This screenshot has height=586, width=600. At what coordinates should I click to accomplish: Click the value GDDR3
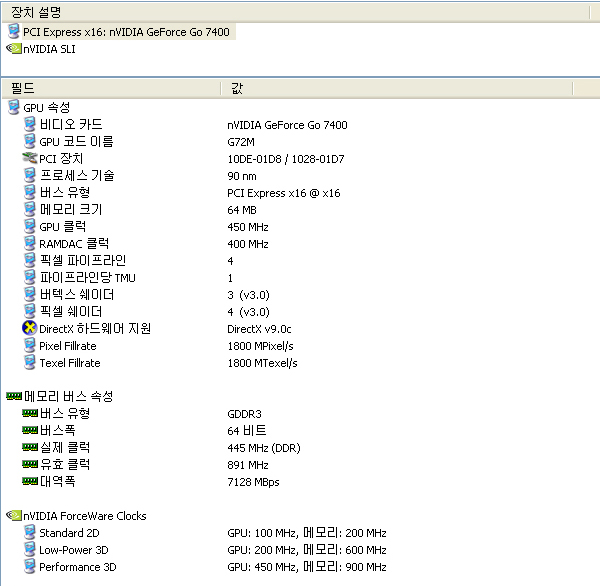point(244,414)
